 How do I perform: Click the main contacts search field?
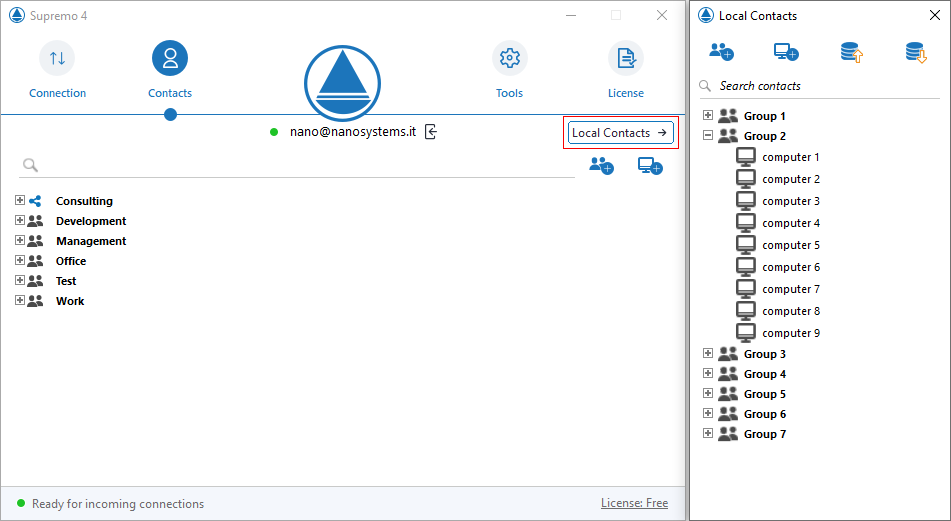(297, 165)
